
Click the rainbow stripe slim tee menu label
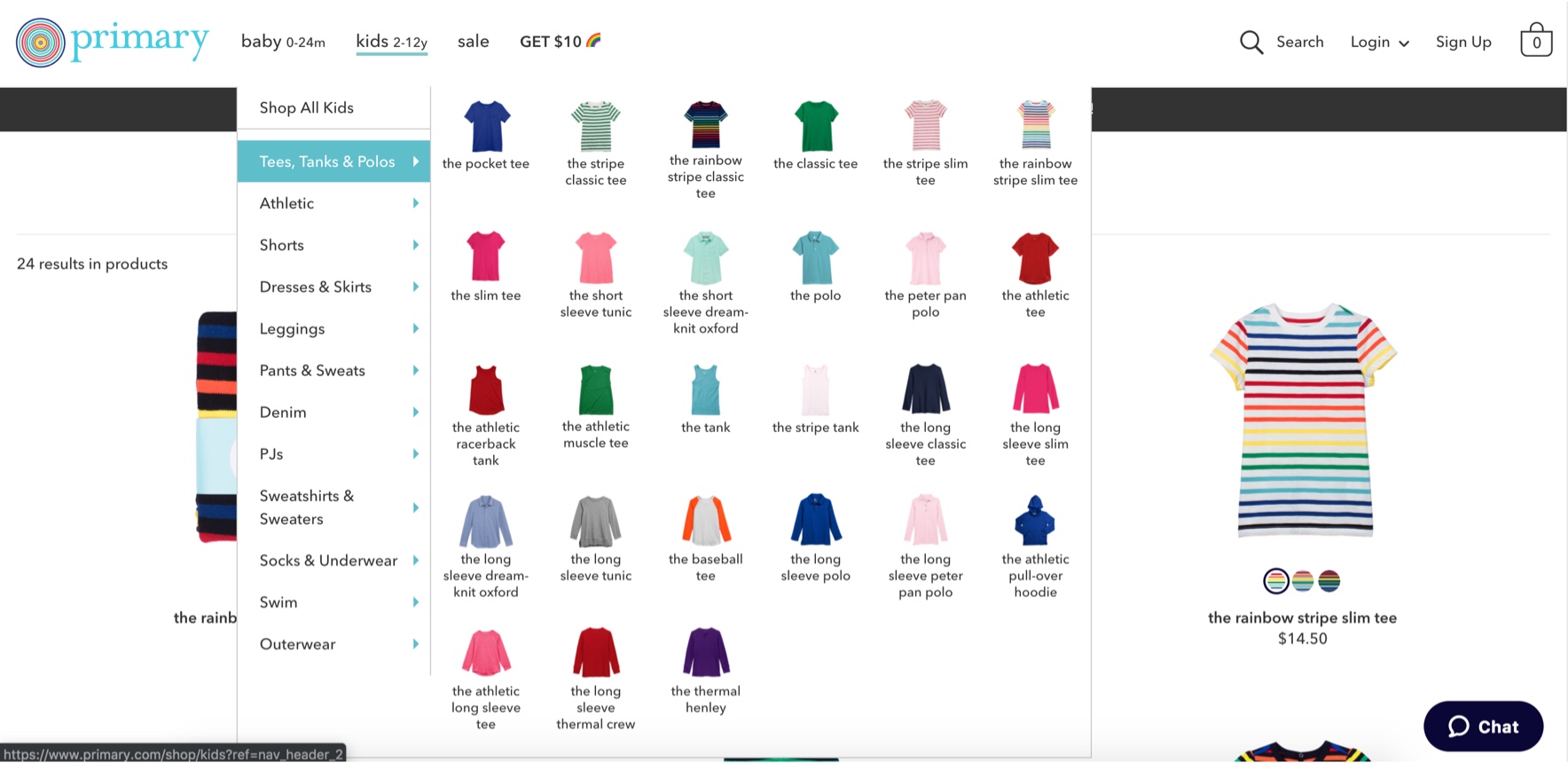[1035, 172]
